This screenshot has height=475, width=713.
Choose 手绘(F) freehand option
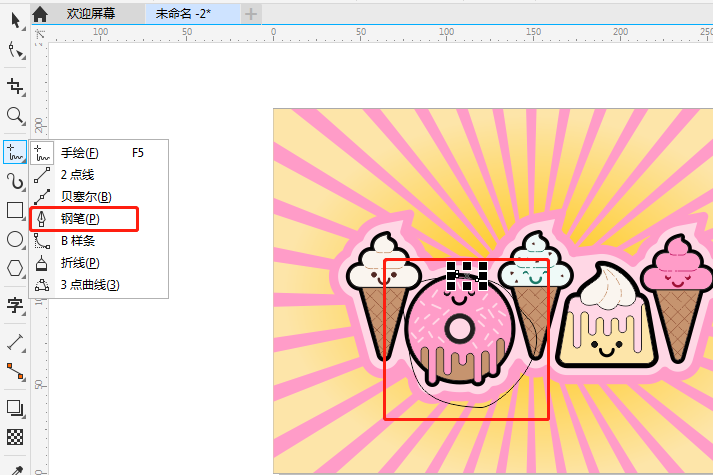click(80, 153)
